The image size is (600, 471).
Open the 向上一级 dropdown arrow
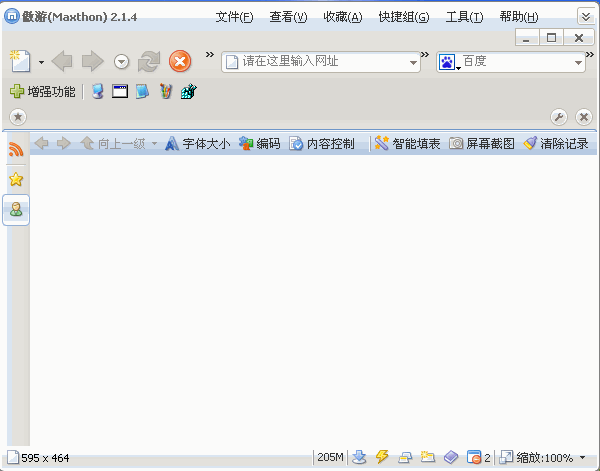(154, 144)
